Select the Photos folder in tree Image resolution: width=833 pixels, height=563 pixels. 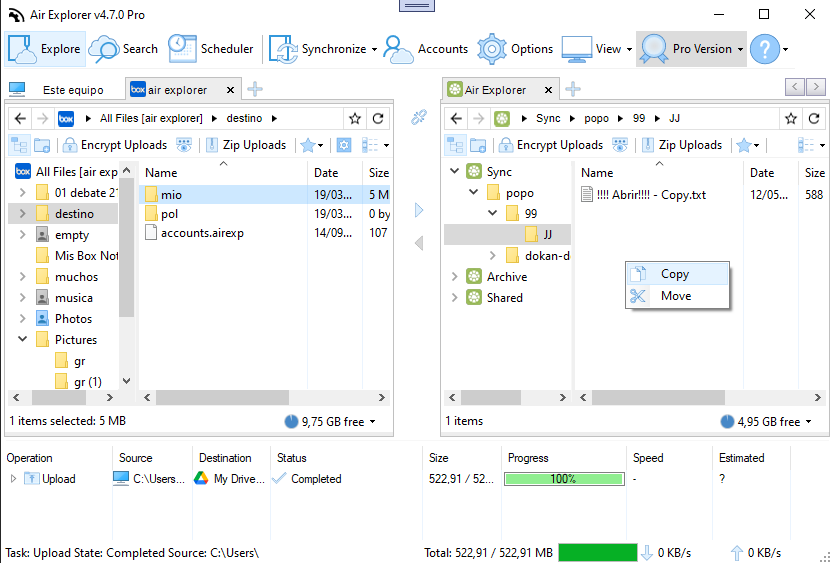pos(73,319)
